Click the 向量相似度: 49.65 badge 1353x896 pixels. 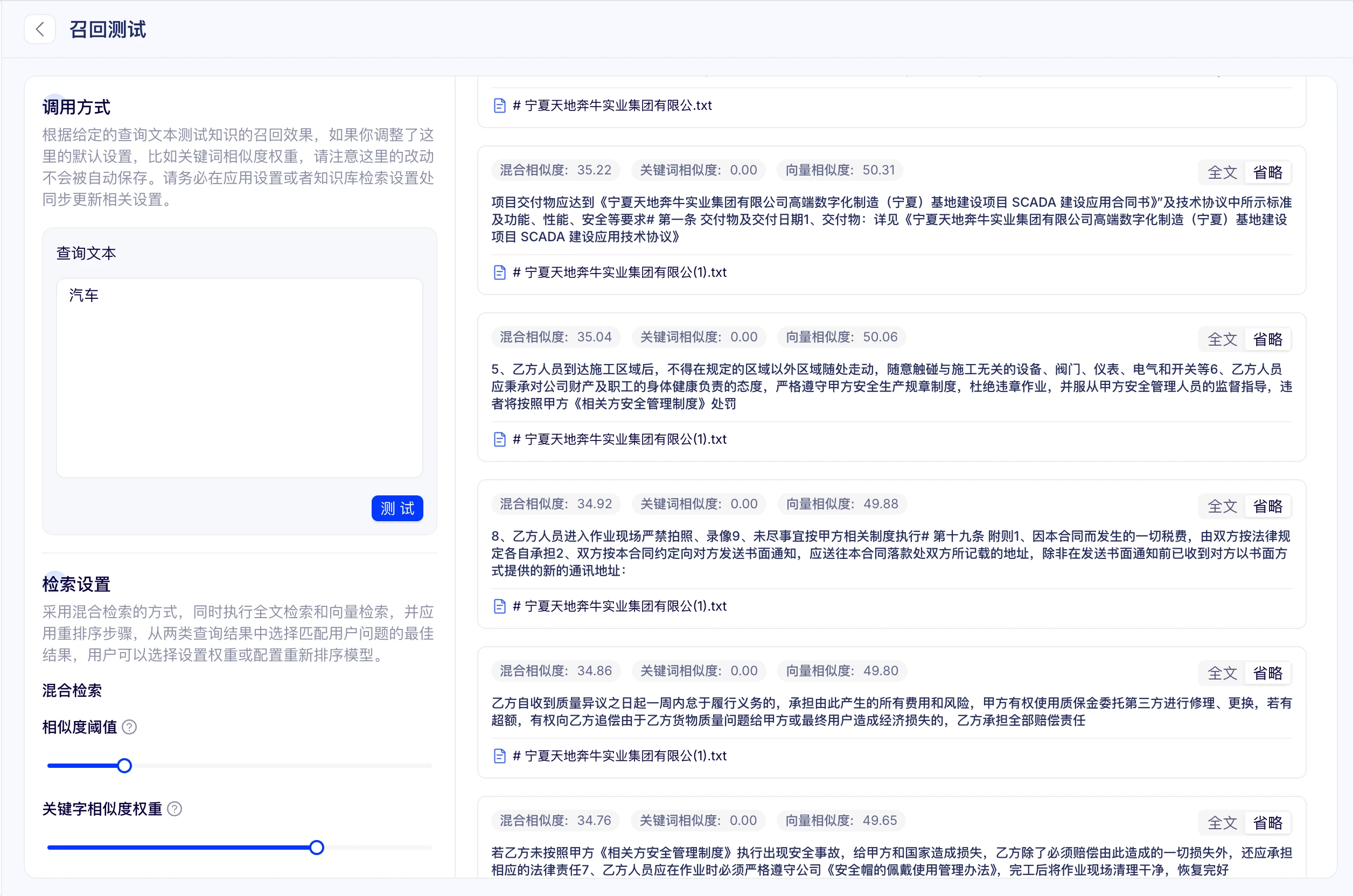tap(841, 821)
